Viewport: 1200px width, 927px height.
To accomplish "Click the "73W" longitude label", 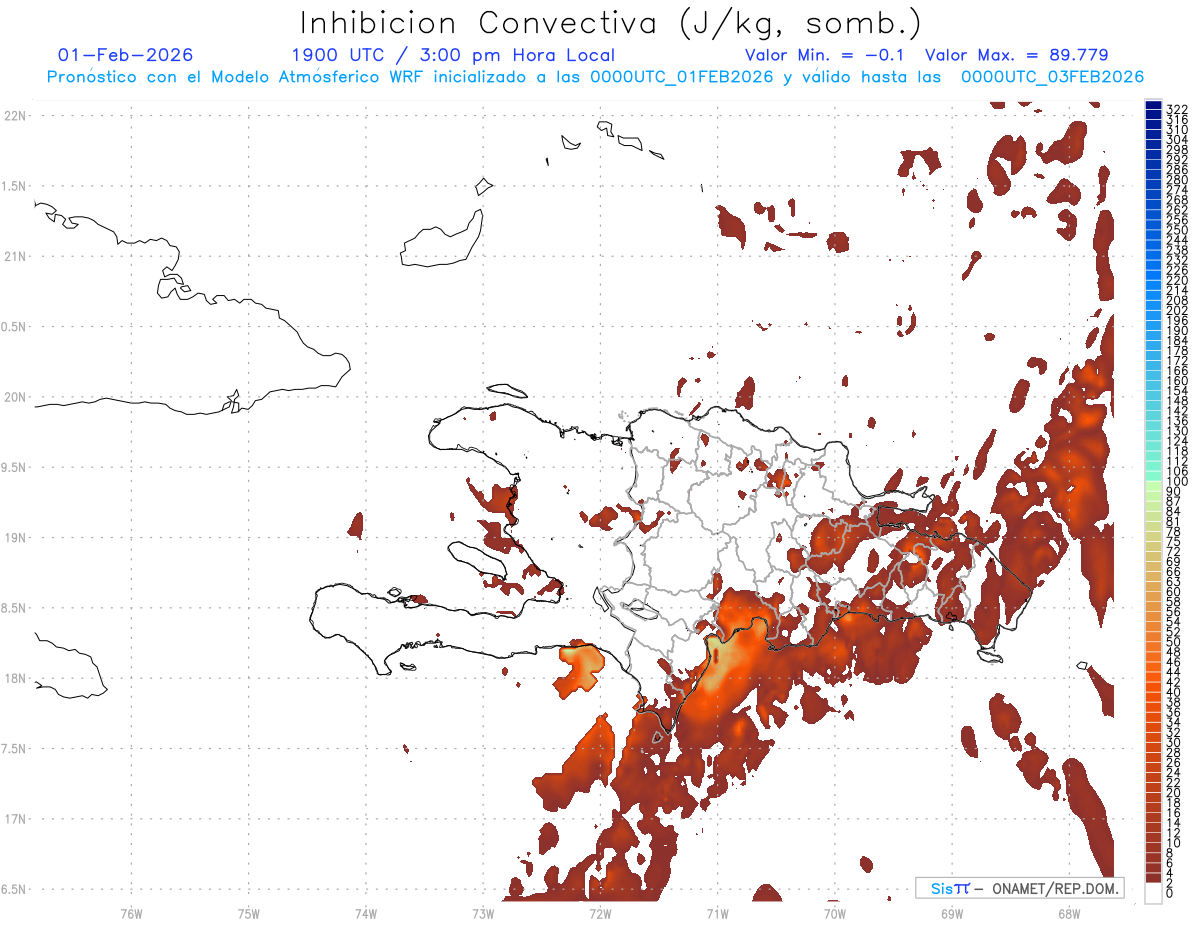I will pyautogui.click(x=483, y=912).
